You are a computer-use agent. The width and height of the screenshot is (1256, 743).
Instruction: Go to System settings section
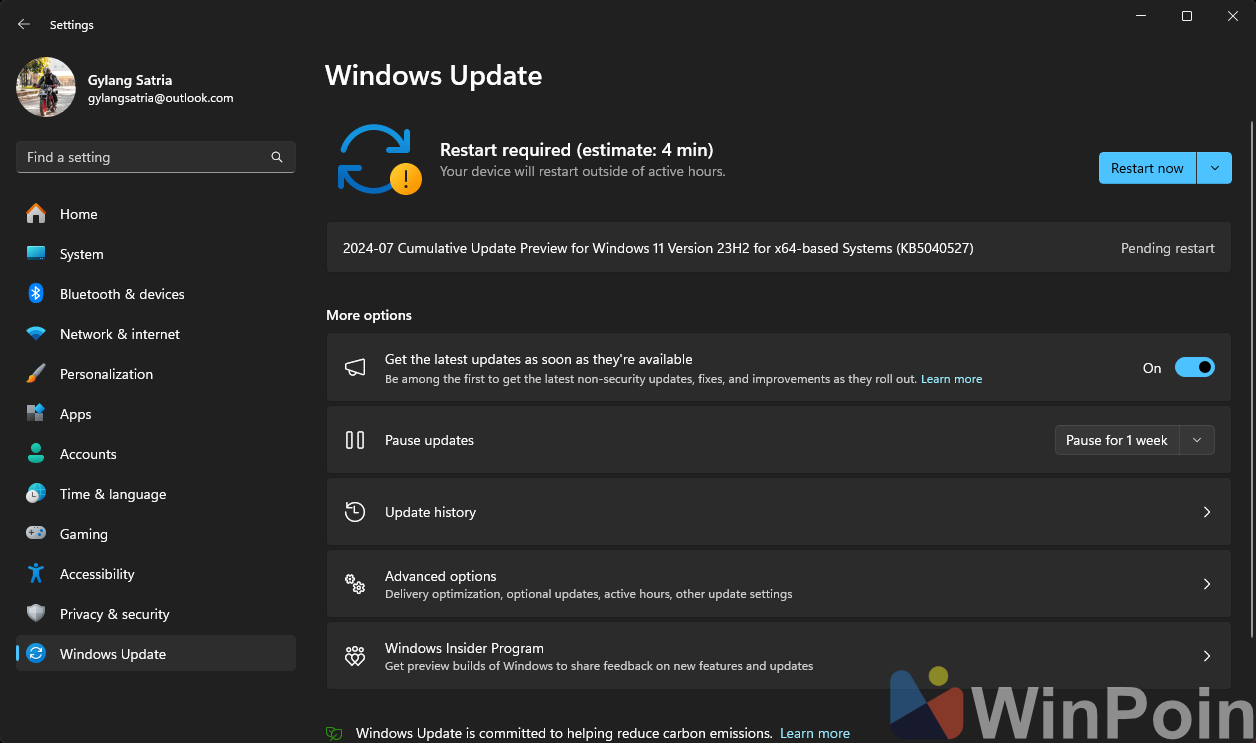81,254
